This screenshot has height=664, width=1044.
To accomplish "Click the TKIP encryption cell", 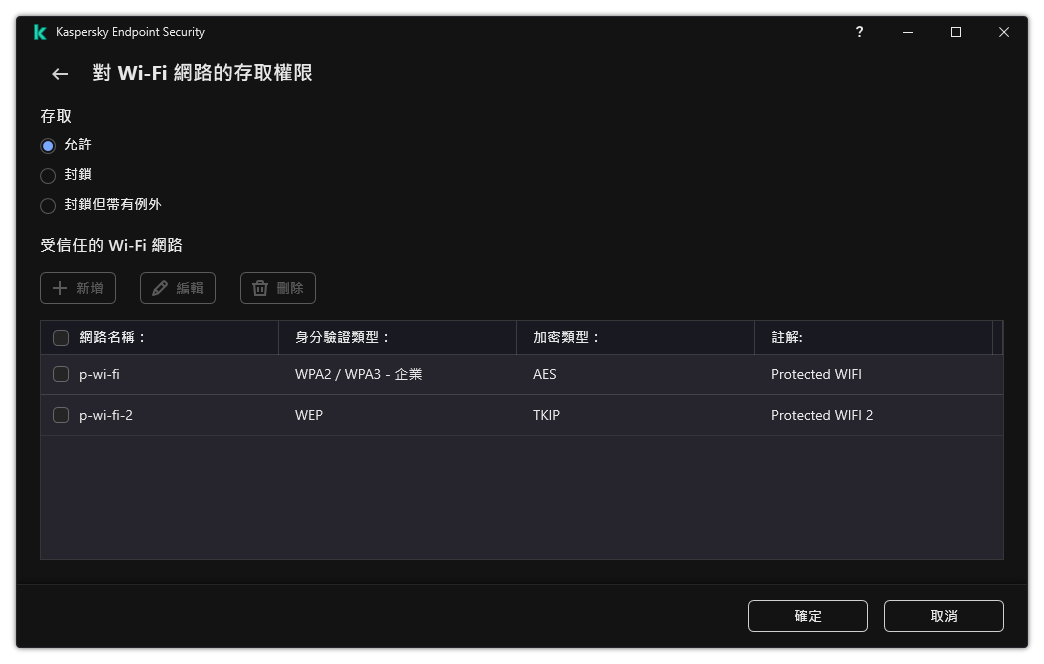I will pos(546,415).
